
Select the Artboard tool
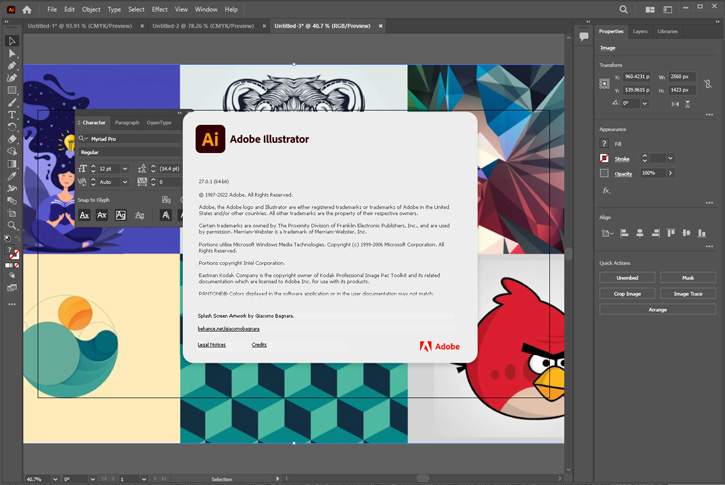tap(12, 213)
